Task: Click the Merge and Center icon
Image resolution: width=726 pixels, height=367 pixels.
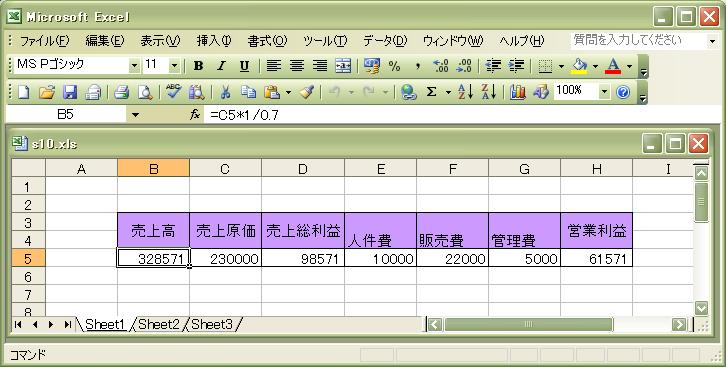Action: (x=343, y=66)
